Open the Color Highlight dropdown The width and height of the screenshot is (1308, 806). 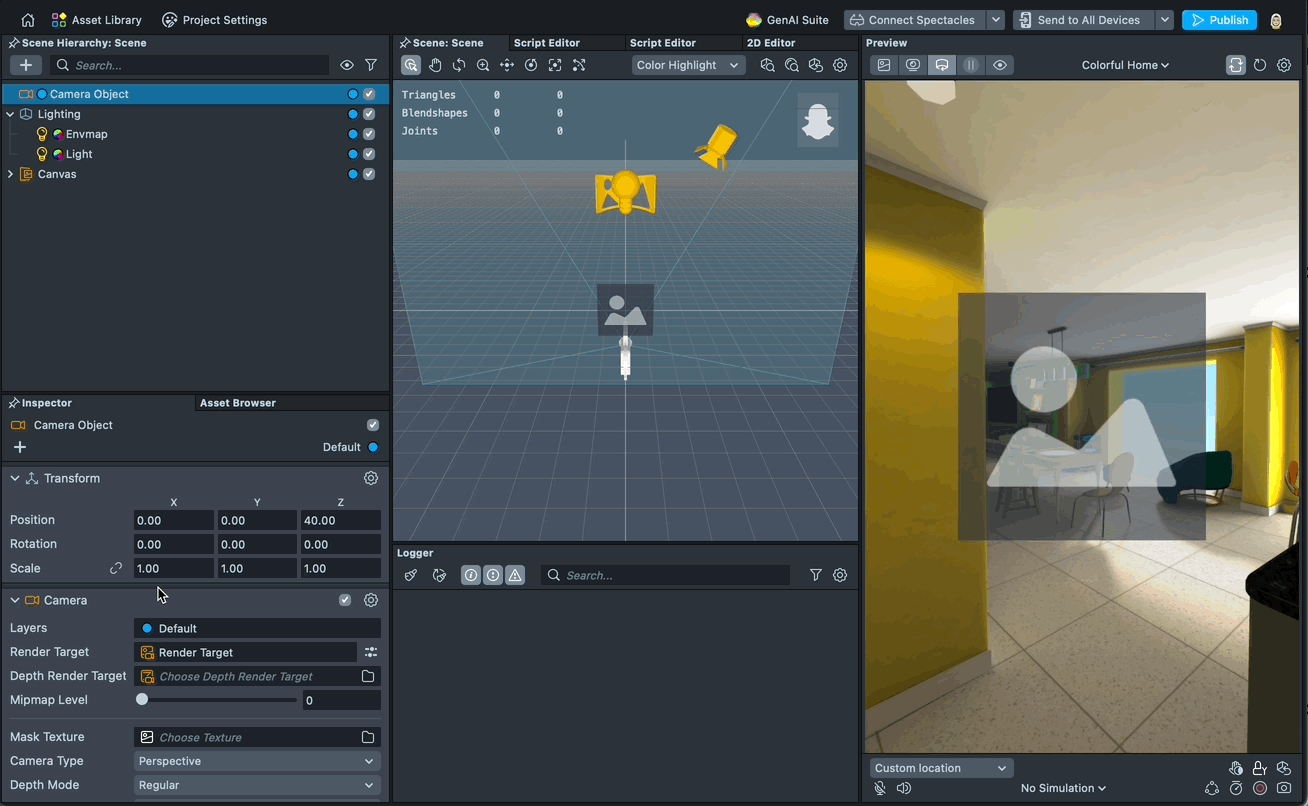click(x=688, y=64)
